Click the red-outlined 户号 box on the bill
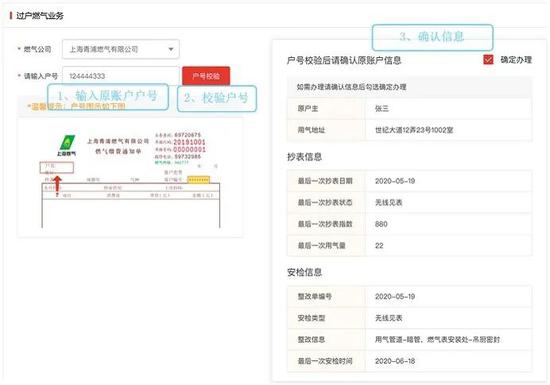Viewport: 550px width, 385px height. (56, 168)
